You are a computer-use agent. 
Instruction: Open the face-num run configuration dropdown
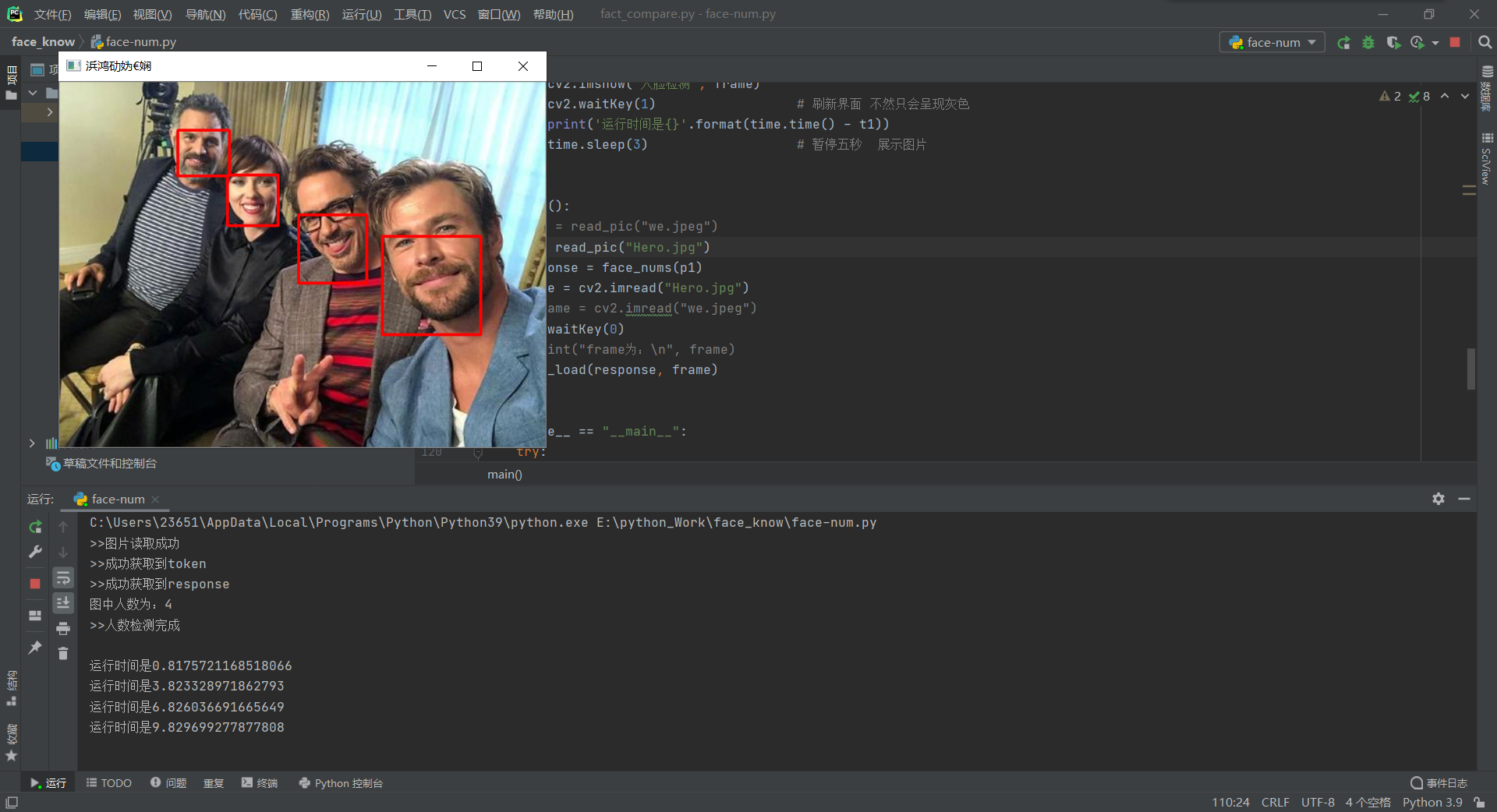coord(1272,42)
